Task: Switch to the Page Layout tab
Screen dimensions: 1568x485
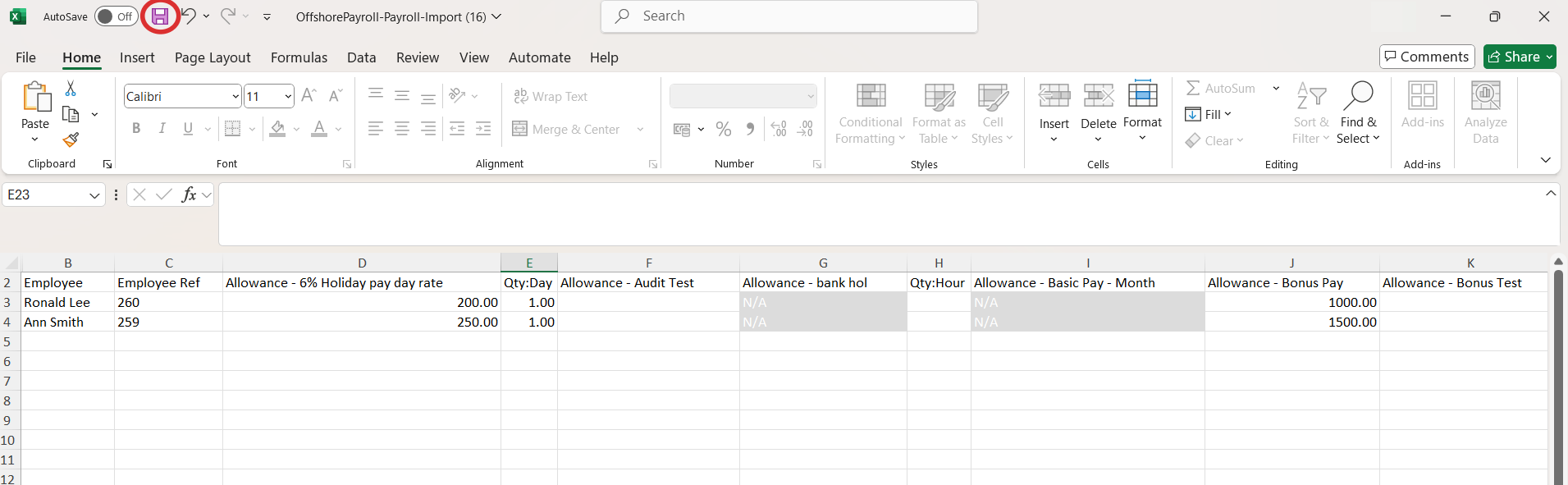Action: point(213,57)
